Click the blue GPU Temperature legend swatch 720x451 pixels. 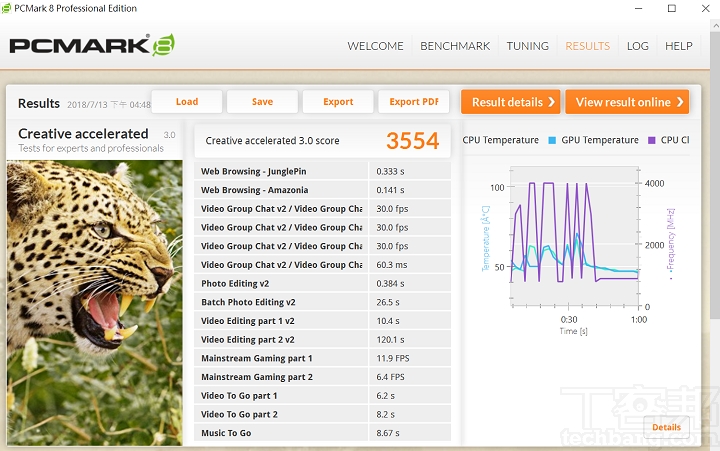(x=552, y=140)
